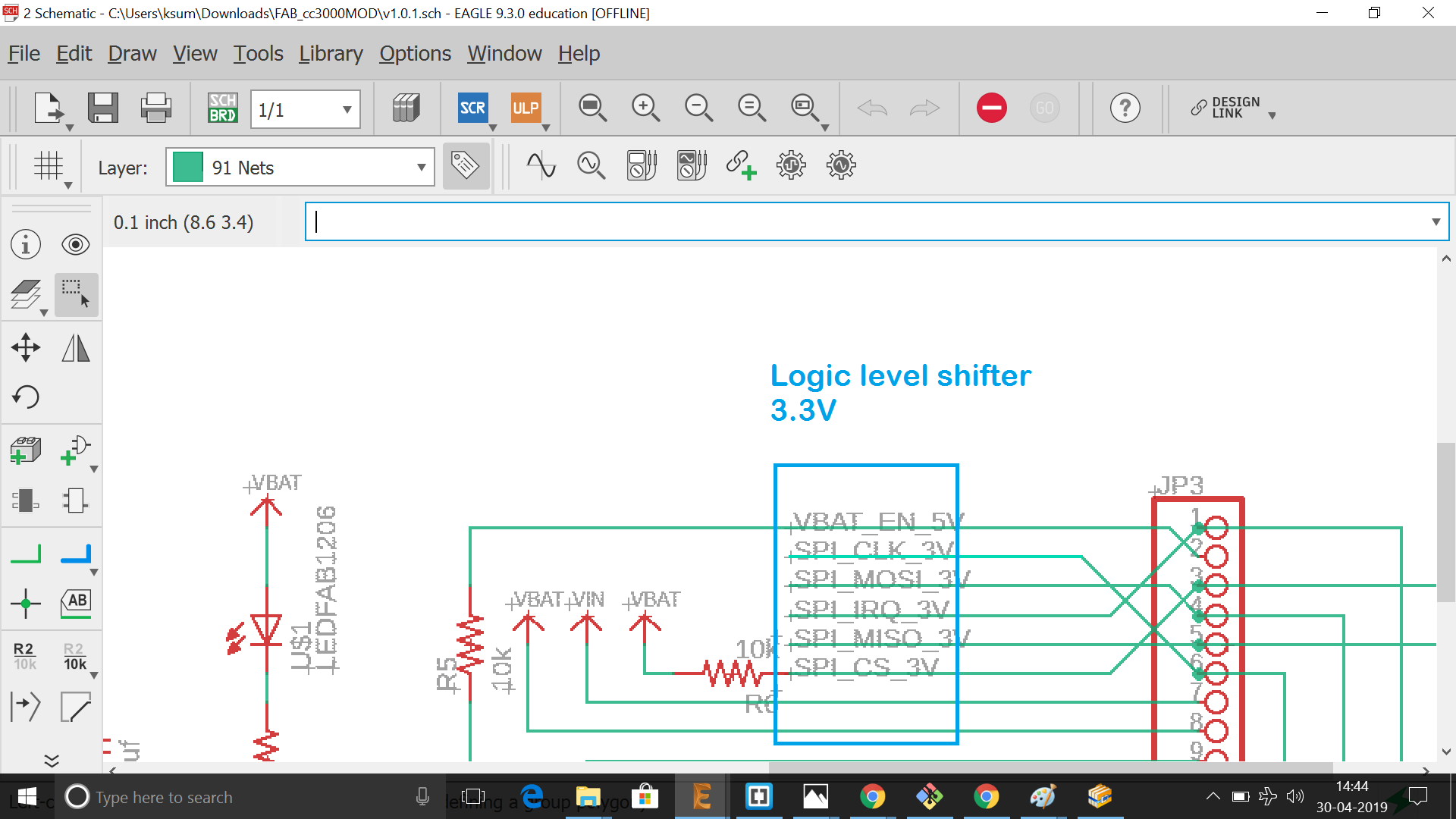Select the Label tool

point(76,604)
